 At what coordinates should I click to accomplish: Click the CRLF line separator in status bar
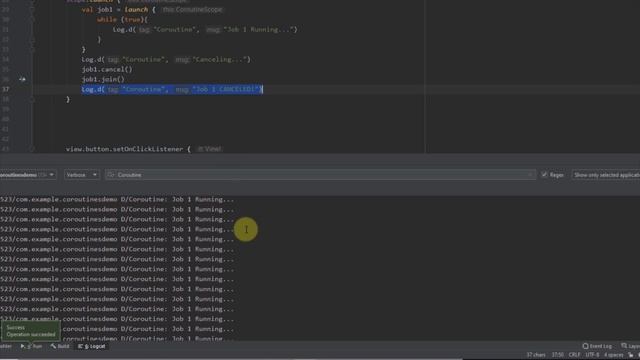click(574, 355)
